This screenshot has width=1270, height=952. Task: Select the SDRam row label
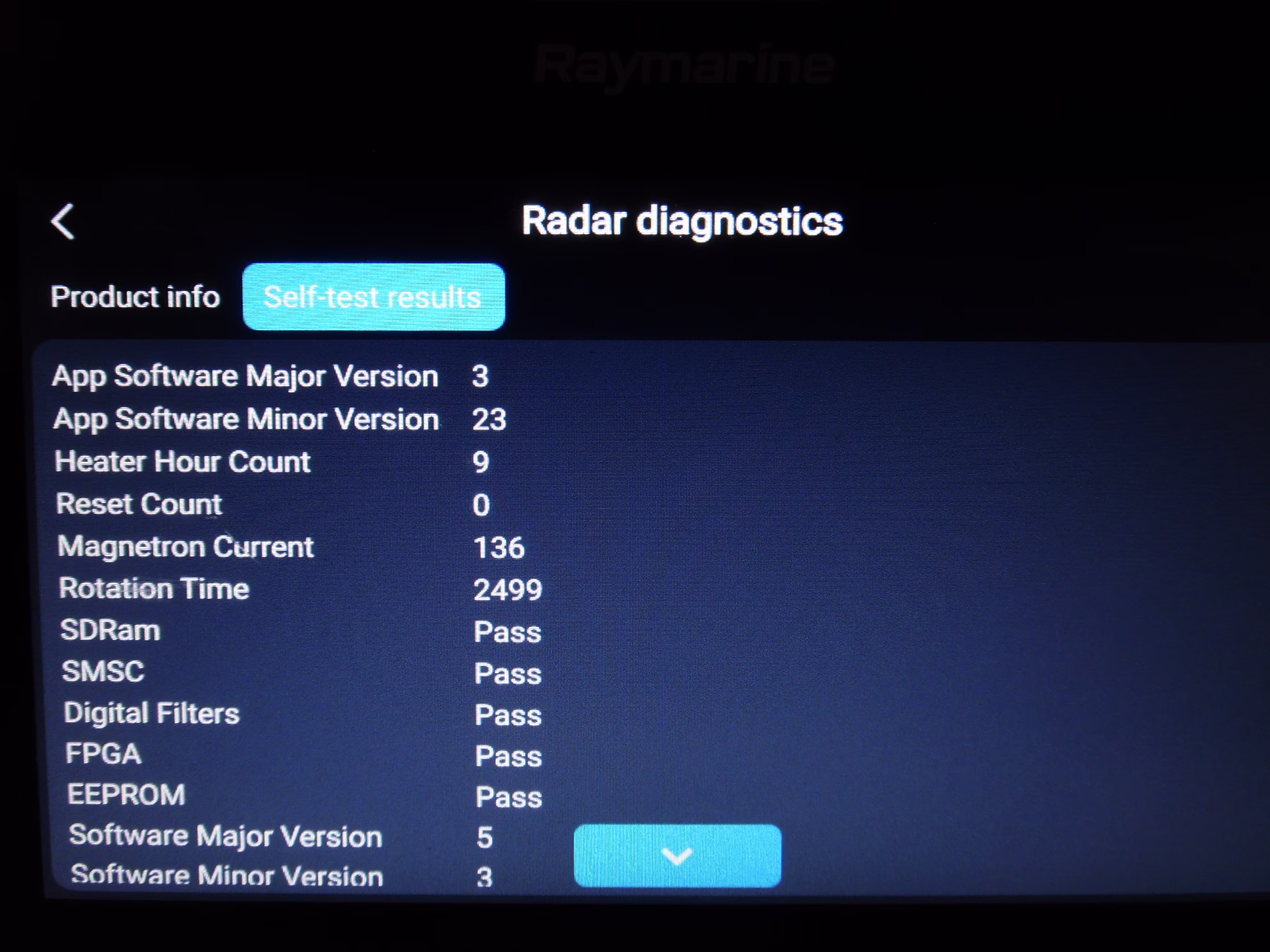pyautogui.click(x=110, y=630)
